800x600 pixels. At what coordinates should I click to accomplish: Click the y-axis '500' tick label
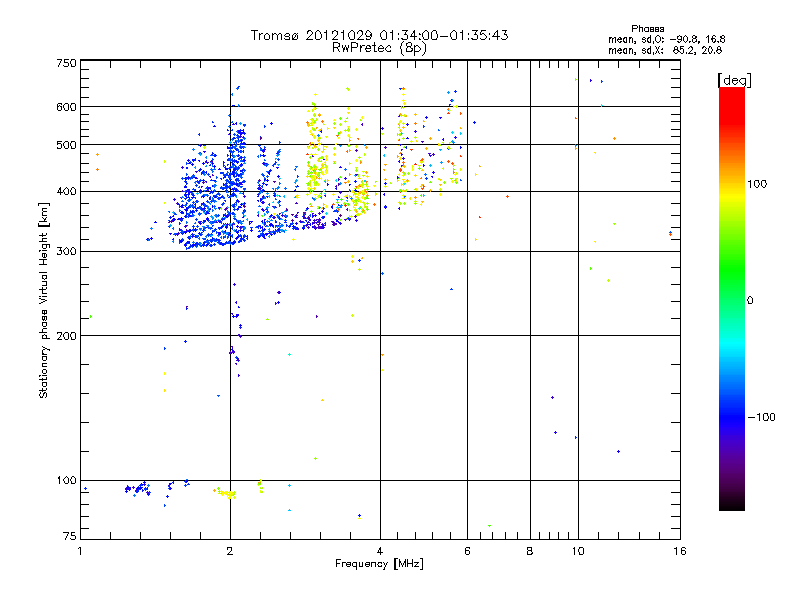pos(67,145)
